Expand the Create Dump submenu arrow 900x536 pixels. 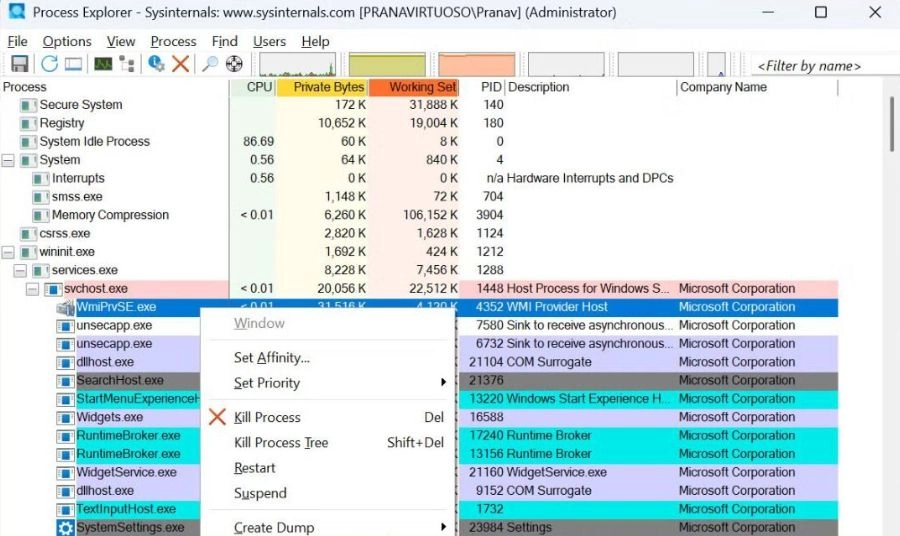click(443, 527)
